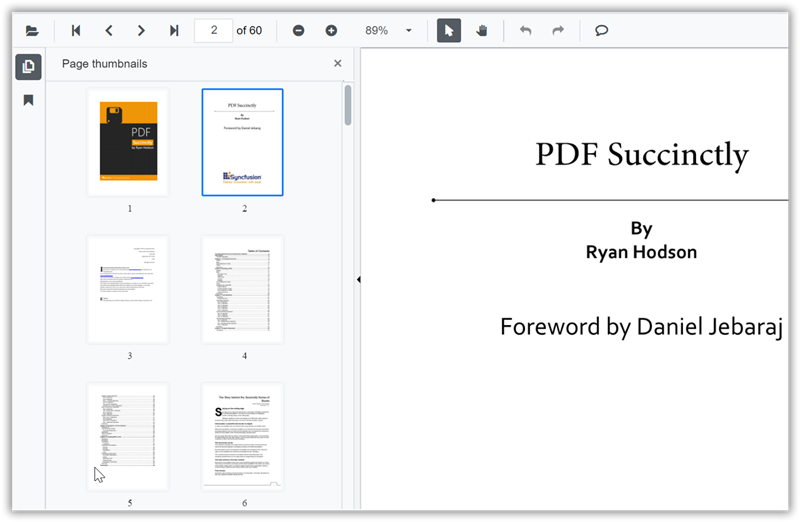Enable the text selection cursor tool
The width and height of the screenshot is (800, 522).
[449, 31]
